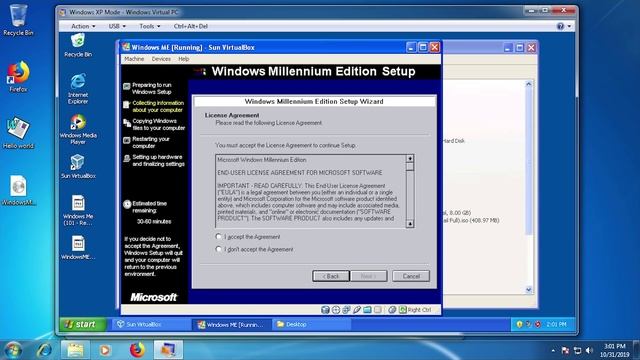Select 'I don't accept the Agreement' option
640x360 pixels.
218,249
